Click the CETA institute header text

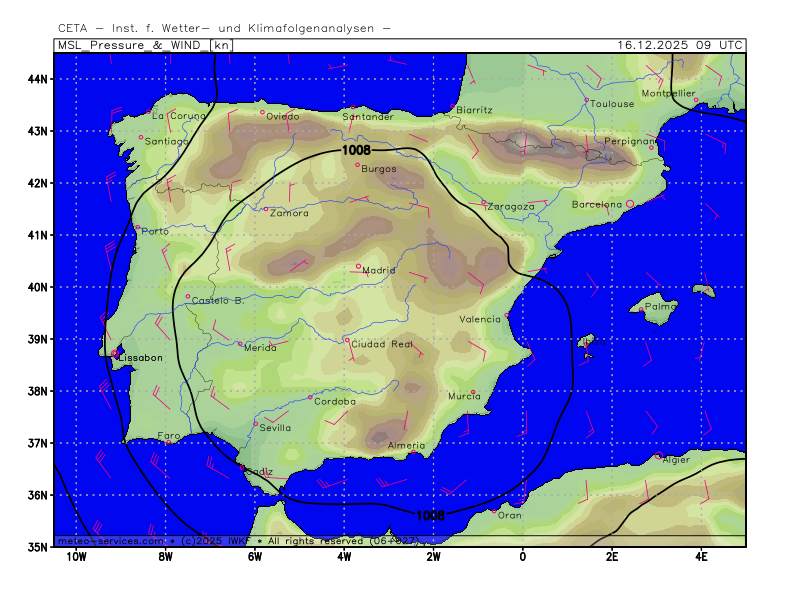(x=225, y=29)
